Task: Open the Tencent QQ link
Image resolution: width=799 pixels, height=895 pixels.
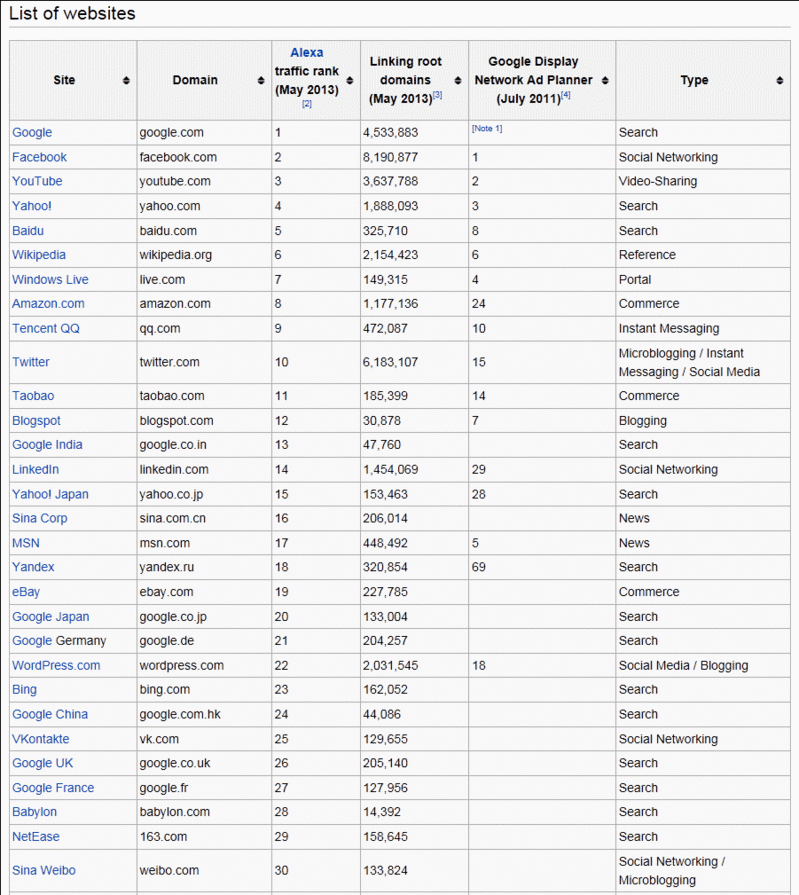Action: [x=46, y=328]
